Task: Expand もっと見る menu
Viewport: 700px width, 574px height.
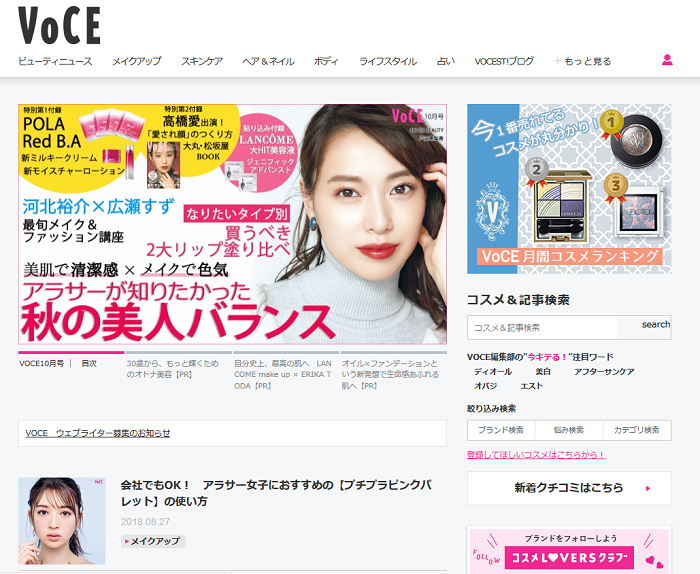Action: click(x=583, y=61)
